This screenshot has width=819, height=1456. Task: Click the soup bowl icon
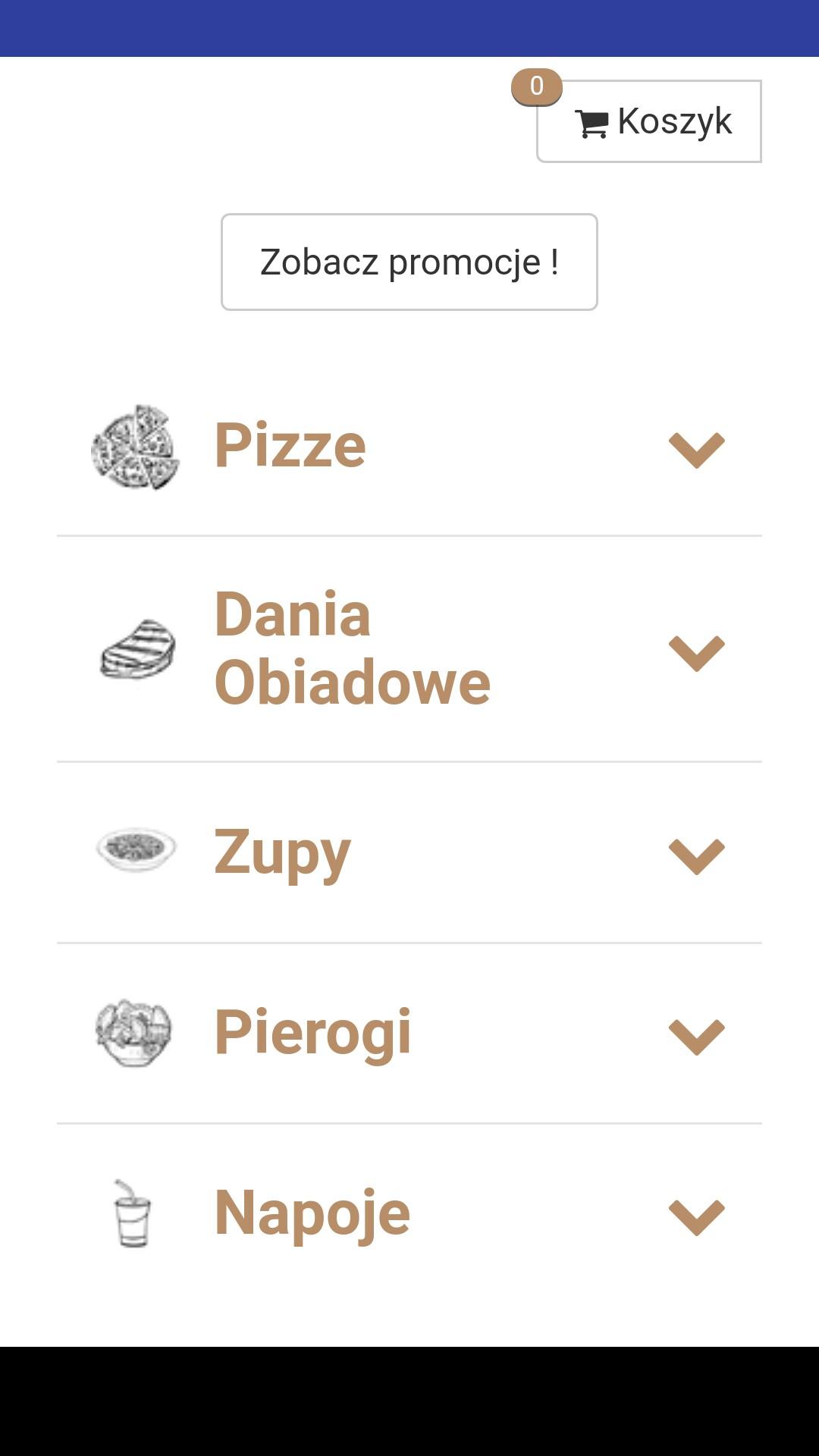coord(136,849)
